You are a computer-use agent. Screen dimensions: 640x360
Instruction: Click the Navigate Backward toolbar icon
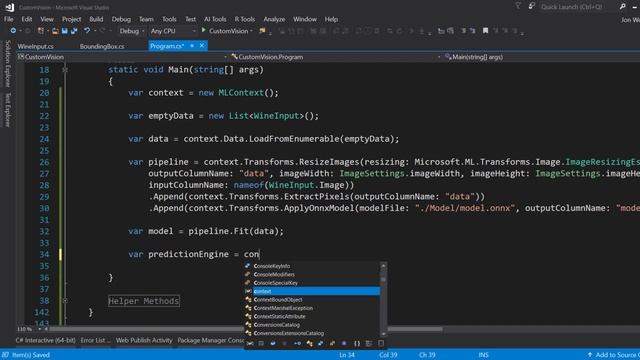13,31
